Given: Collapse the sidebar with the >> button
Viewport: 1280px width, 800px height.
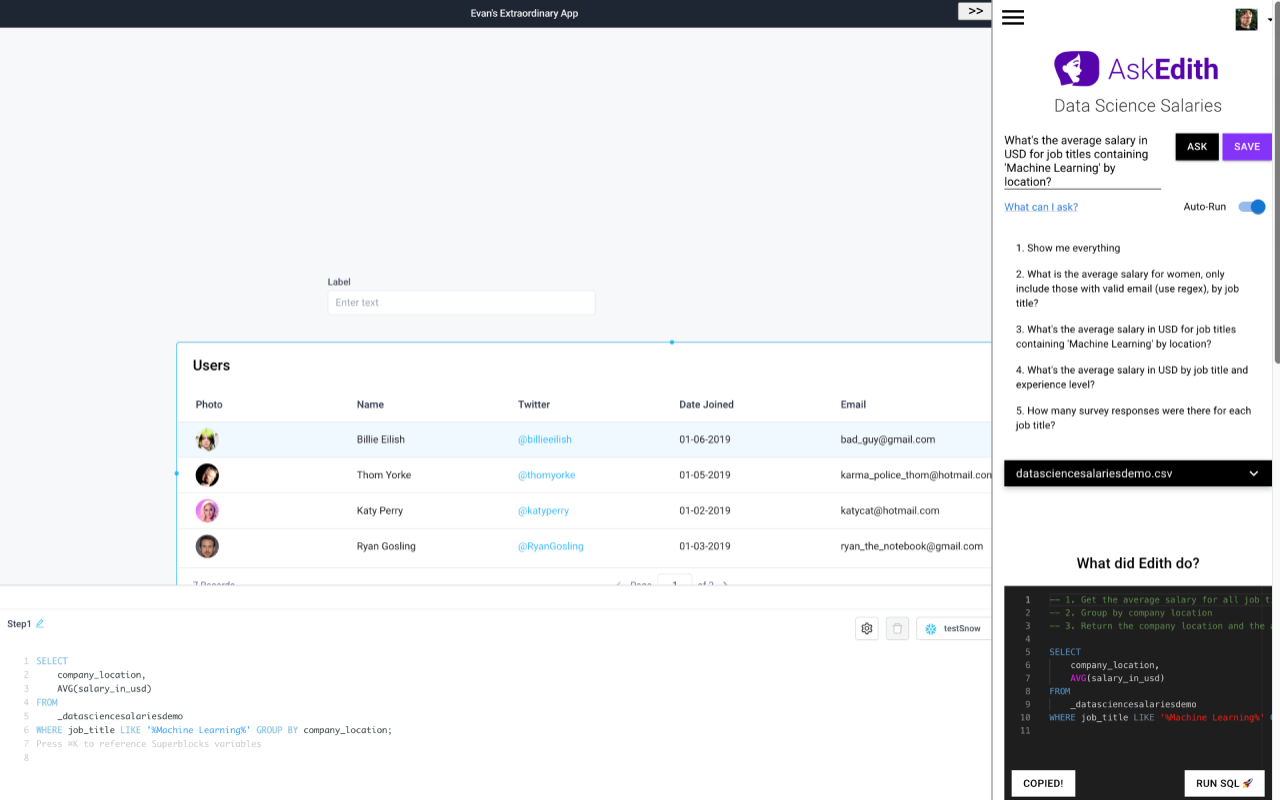Looking at the screenshot, I should pyautogui.click(x=975, y=11).
